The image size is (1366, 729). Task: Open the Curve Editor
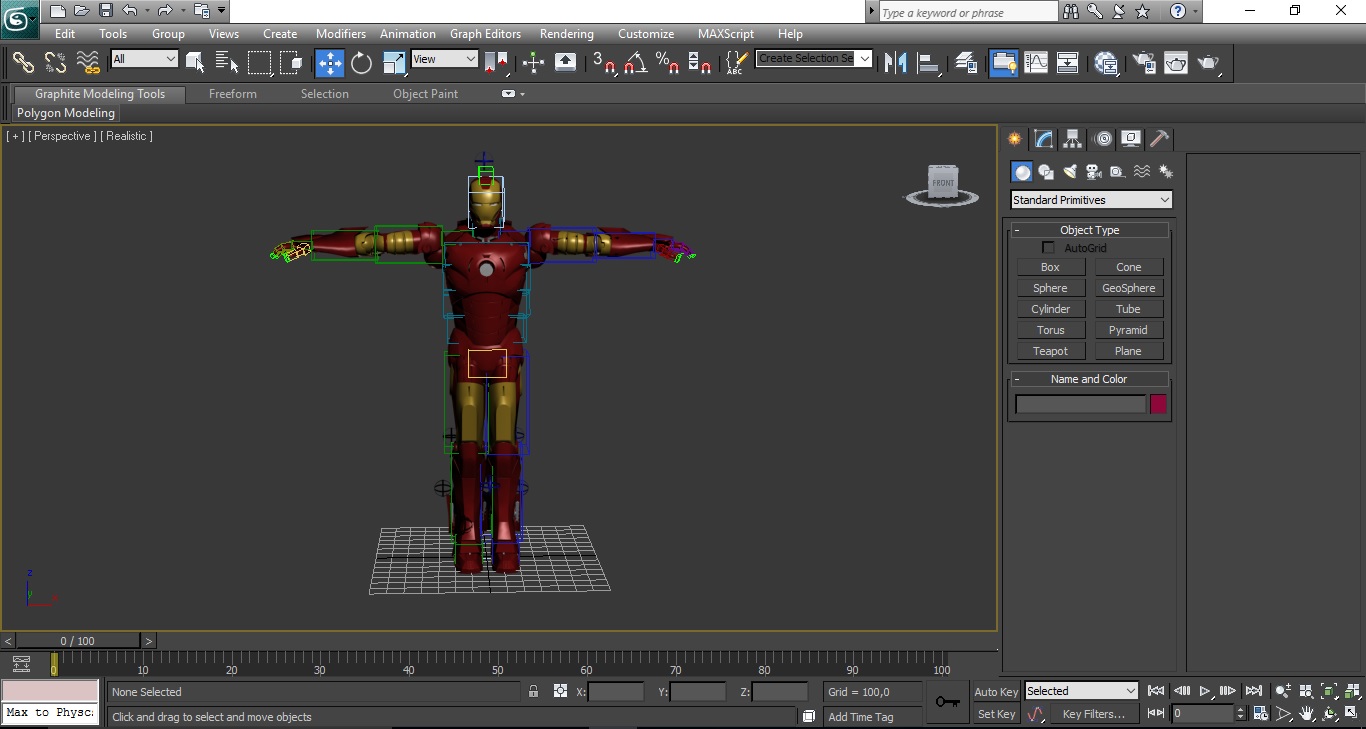[x=1036, y=62]
